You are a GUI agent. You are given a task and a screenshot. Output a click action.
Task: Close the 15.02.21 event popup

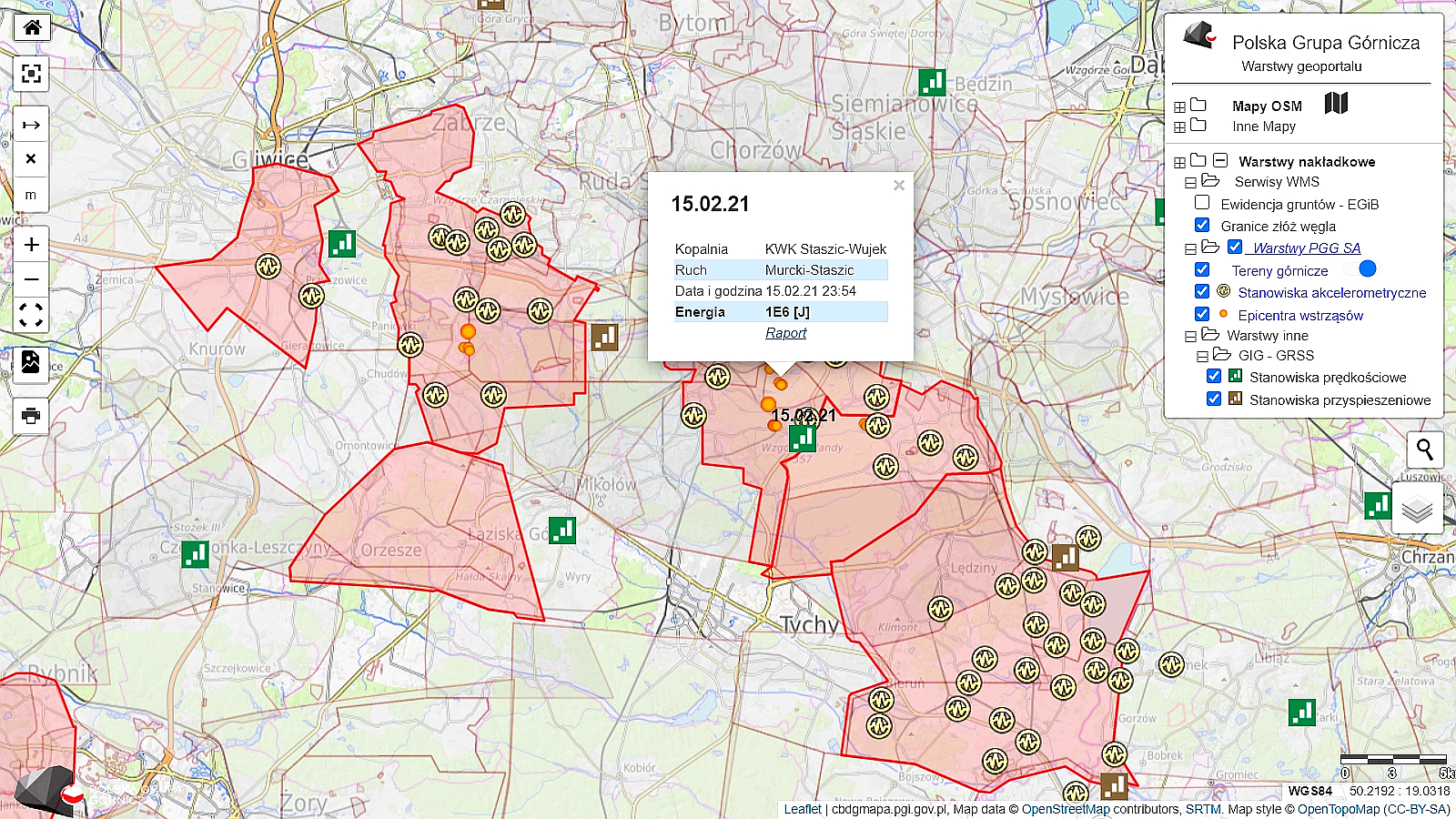coord(898,186)
